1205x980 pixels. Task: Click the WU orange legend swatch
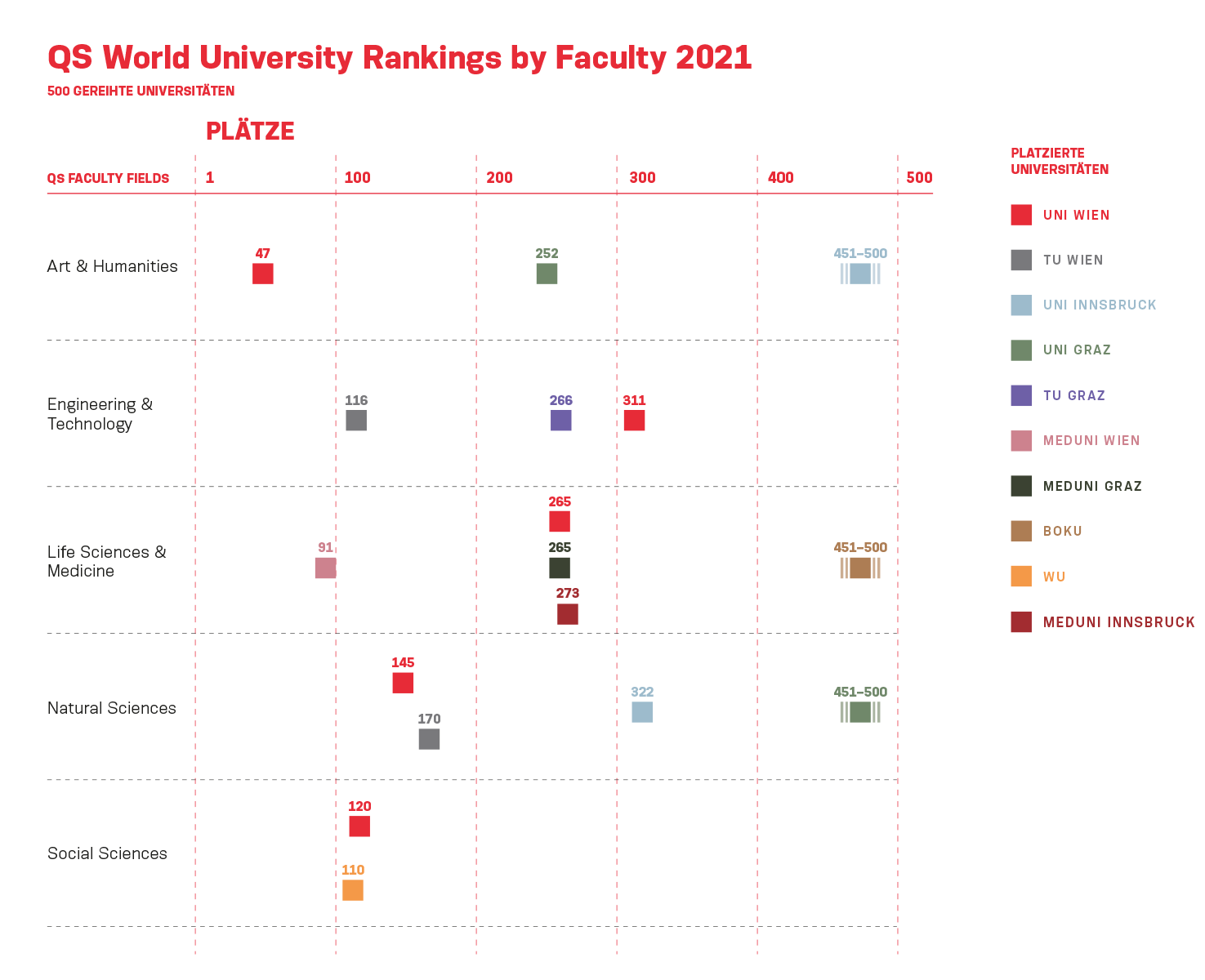tap(1021, 577)
